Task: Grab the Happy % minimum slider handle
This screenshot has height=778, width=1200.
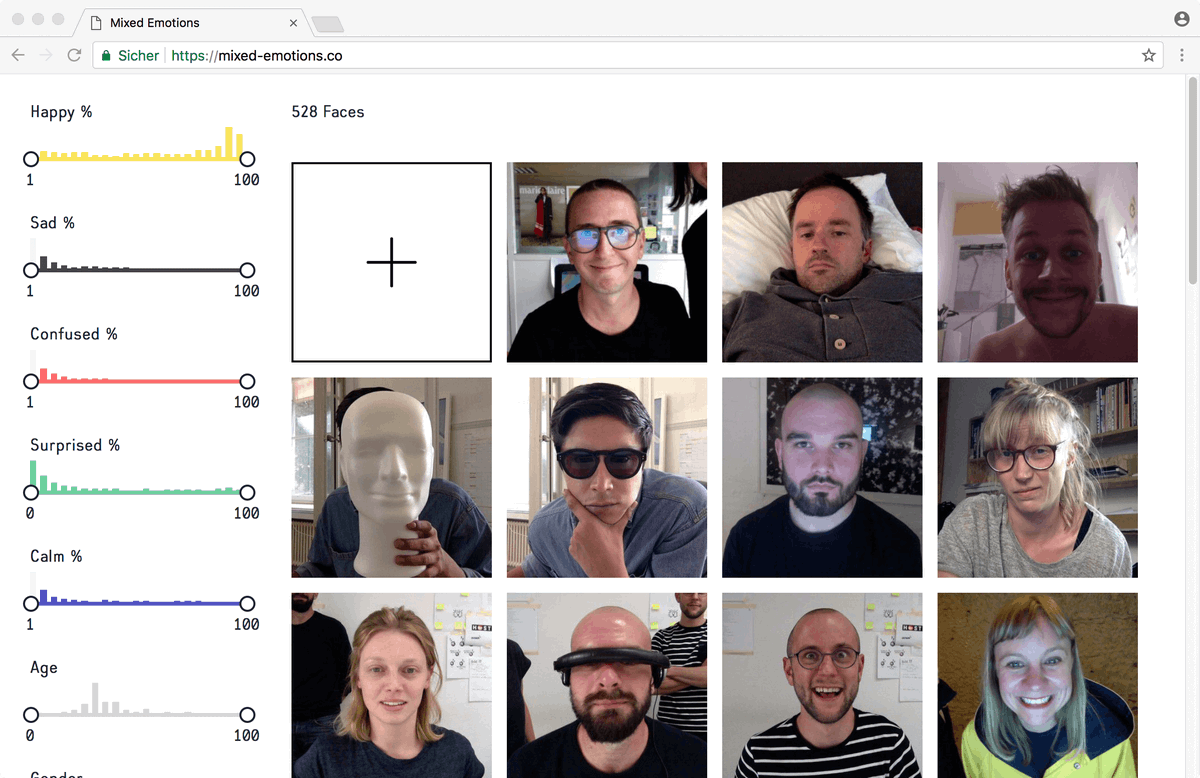Action: [x=31, y=159]
